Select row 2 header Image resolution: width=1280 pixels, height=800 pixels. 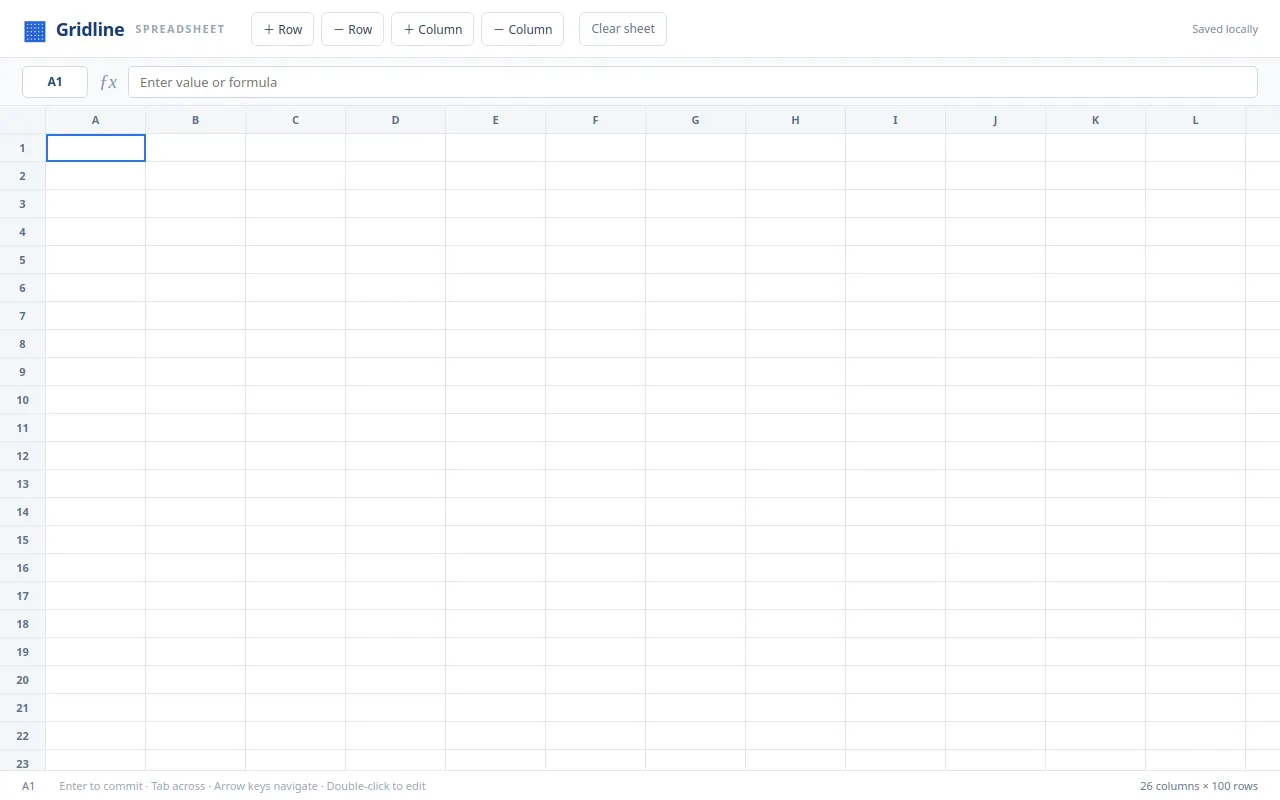(x=23, y=176)
